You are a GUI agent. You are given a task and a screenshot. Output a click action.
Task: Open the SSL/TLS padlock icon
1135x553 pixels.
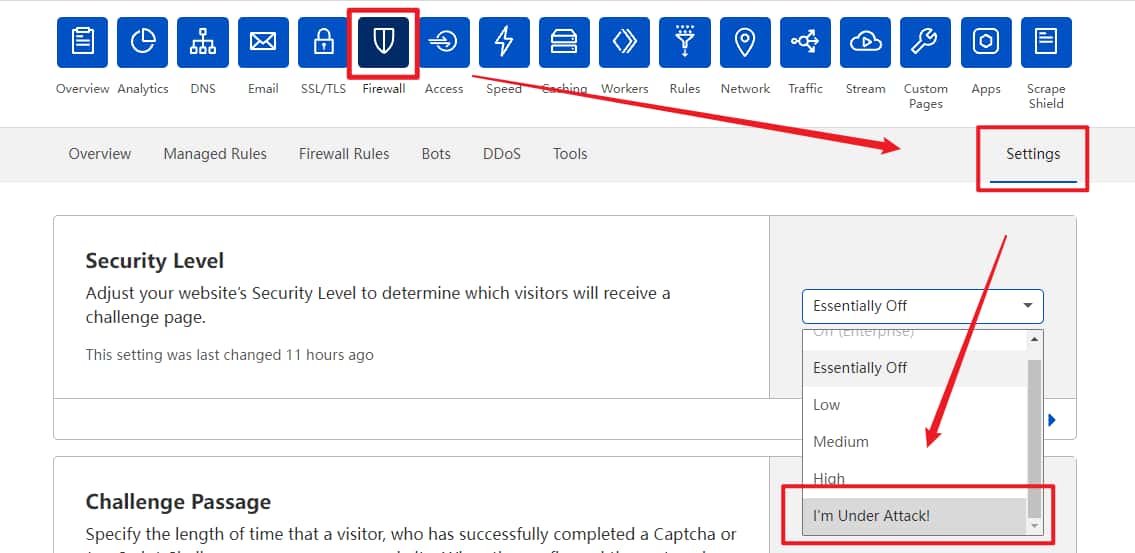pyautogui.click(x=324, y=42)
